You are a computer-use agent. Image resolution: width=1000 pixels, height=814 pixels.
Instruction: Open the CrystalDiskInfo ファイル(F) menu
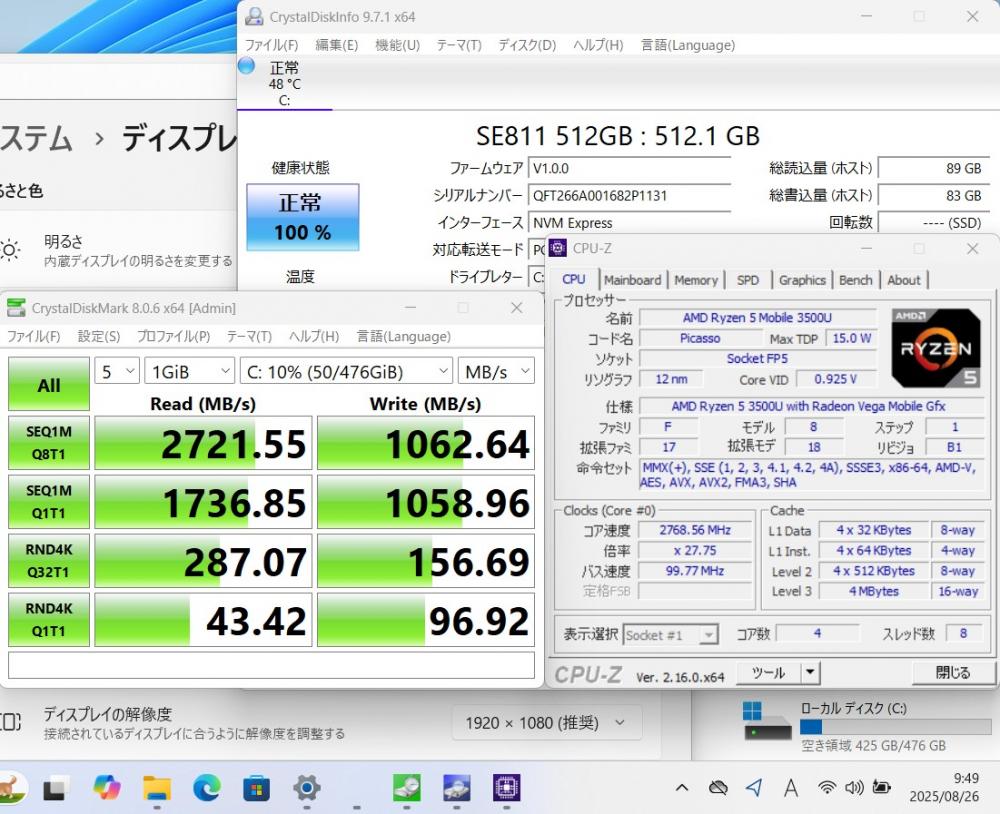272,45
